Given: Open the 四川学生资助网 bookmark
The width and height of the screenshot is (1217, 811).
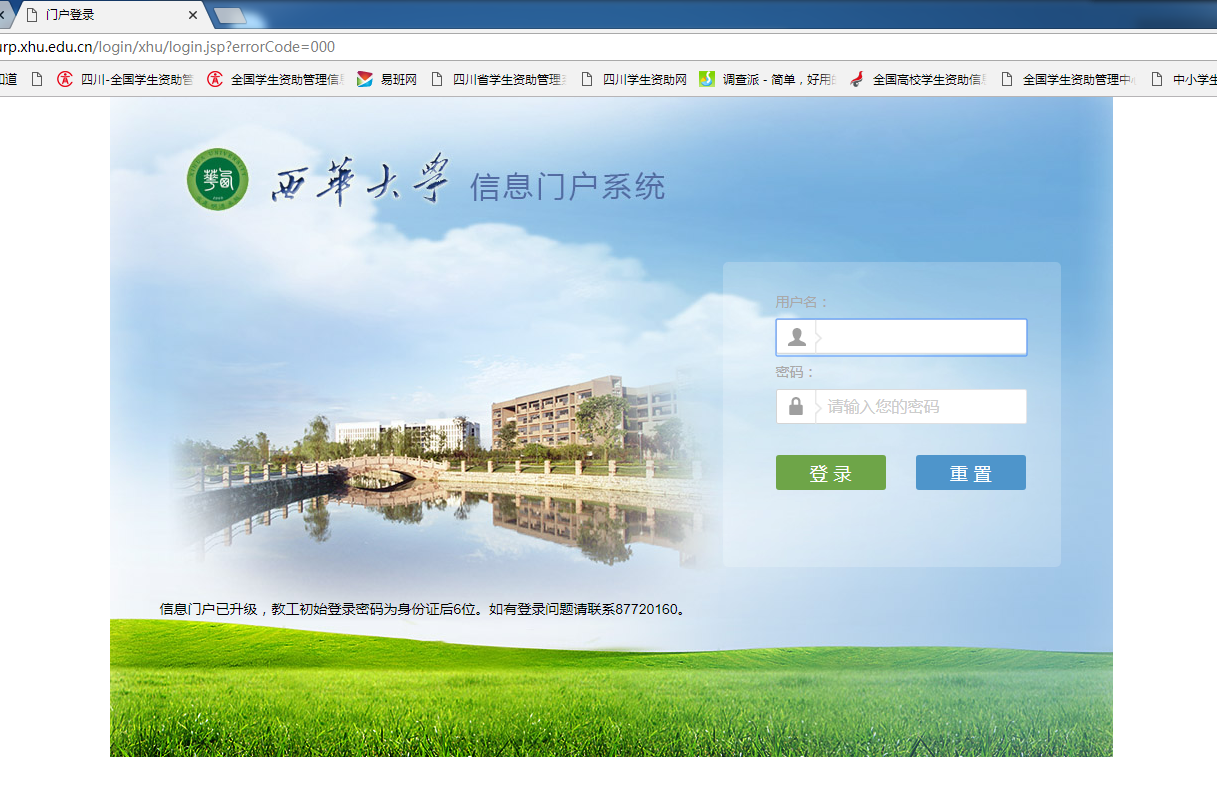Looking at the screenshot, I should coord(644,80).
